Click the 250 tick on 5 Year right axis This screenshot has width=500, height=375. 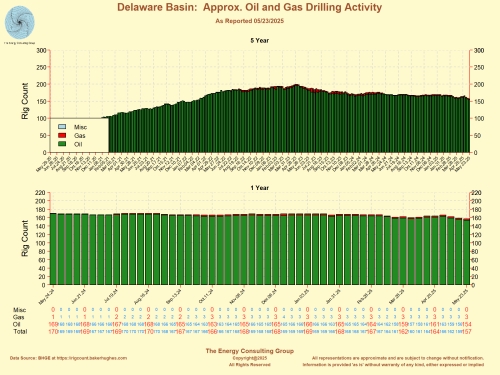coord(479,68)
